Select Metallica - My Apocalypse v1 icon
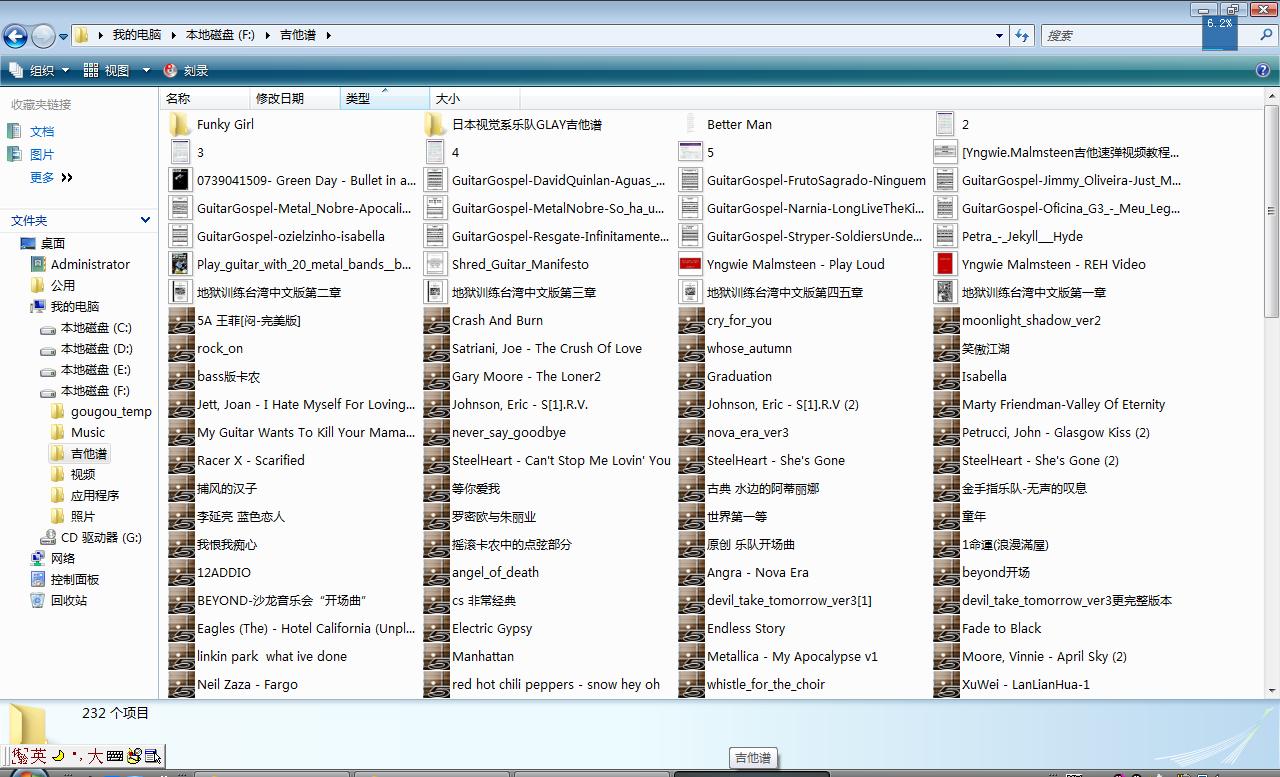This screenshot has height=777, width=1280. [x=690, y=656]
